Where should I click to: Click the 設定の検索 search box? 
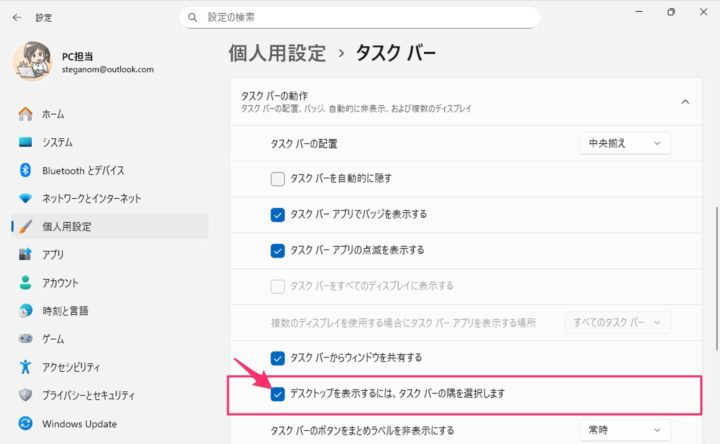pyautogui.click(x=360, y=17)
